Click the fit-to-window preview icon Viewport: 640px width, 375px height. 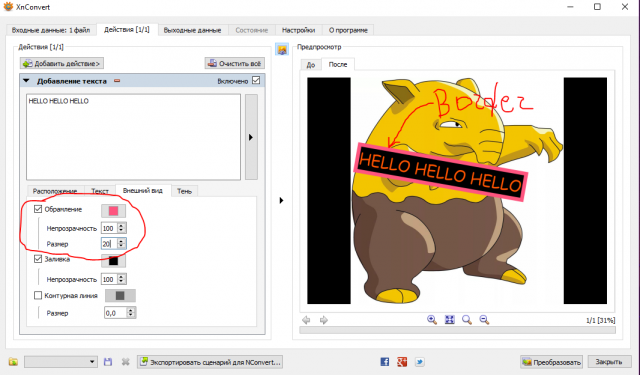click(449, 320)
